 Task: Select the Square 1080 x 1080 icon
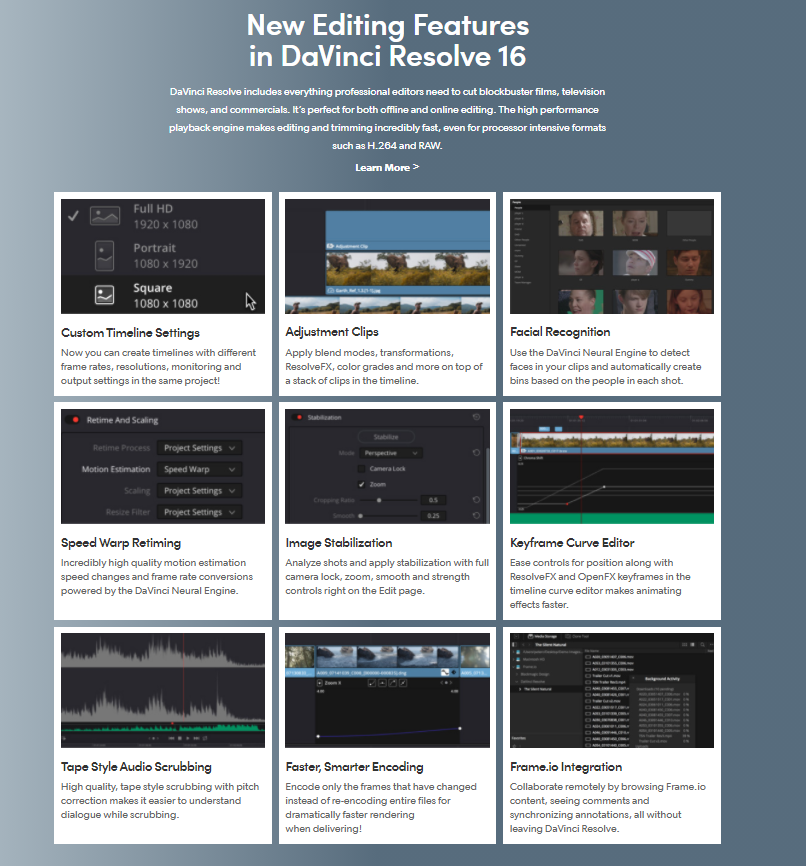[104, 295]
